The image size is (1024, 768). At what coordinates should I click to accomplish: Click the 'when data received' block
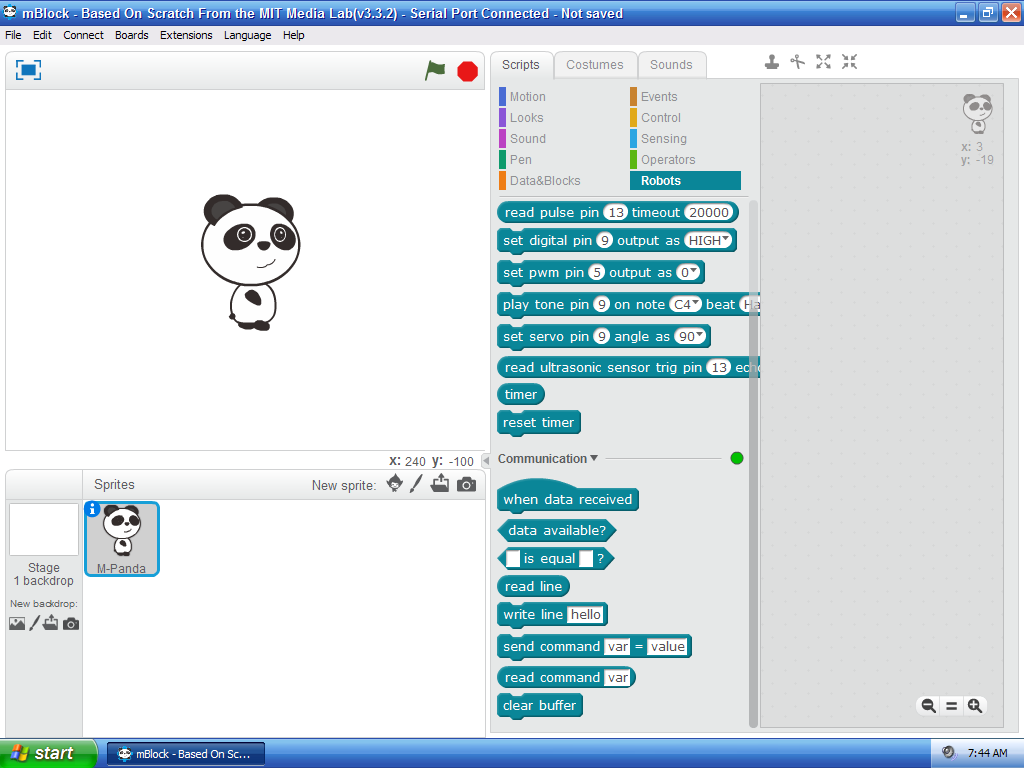(568, 498)
